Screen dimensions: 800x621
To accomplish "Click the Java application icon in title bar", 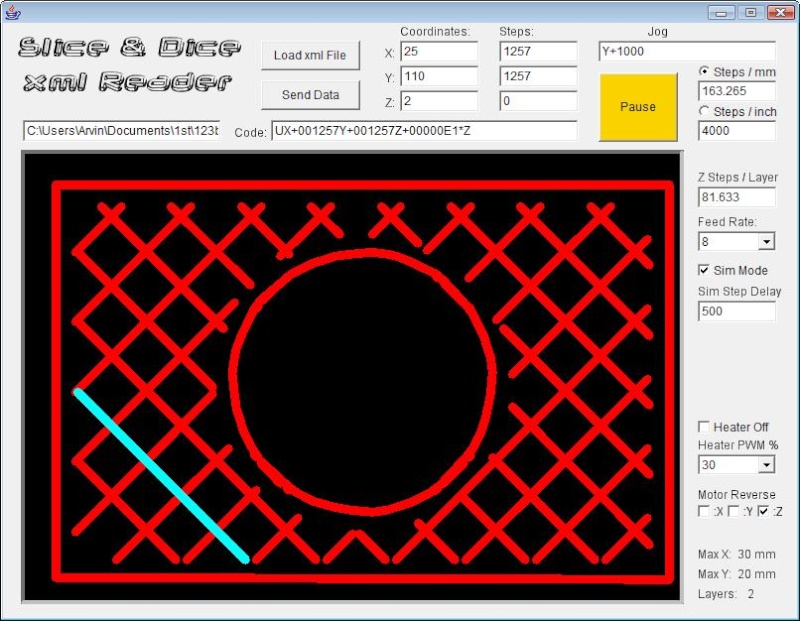I will tap(12, 12).
